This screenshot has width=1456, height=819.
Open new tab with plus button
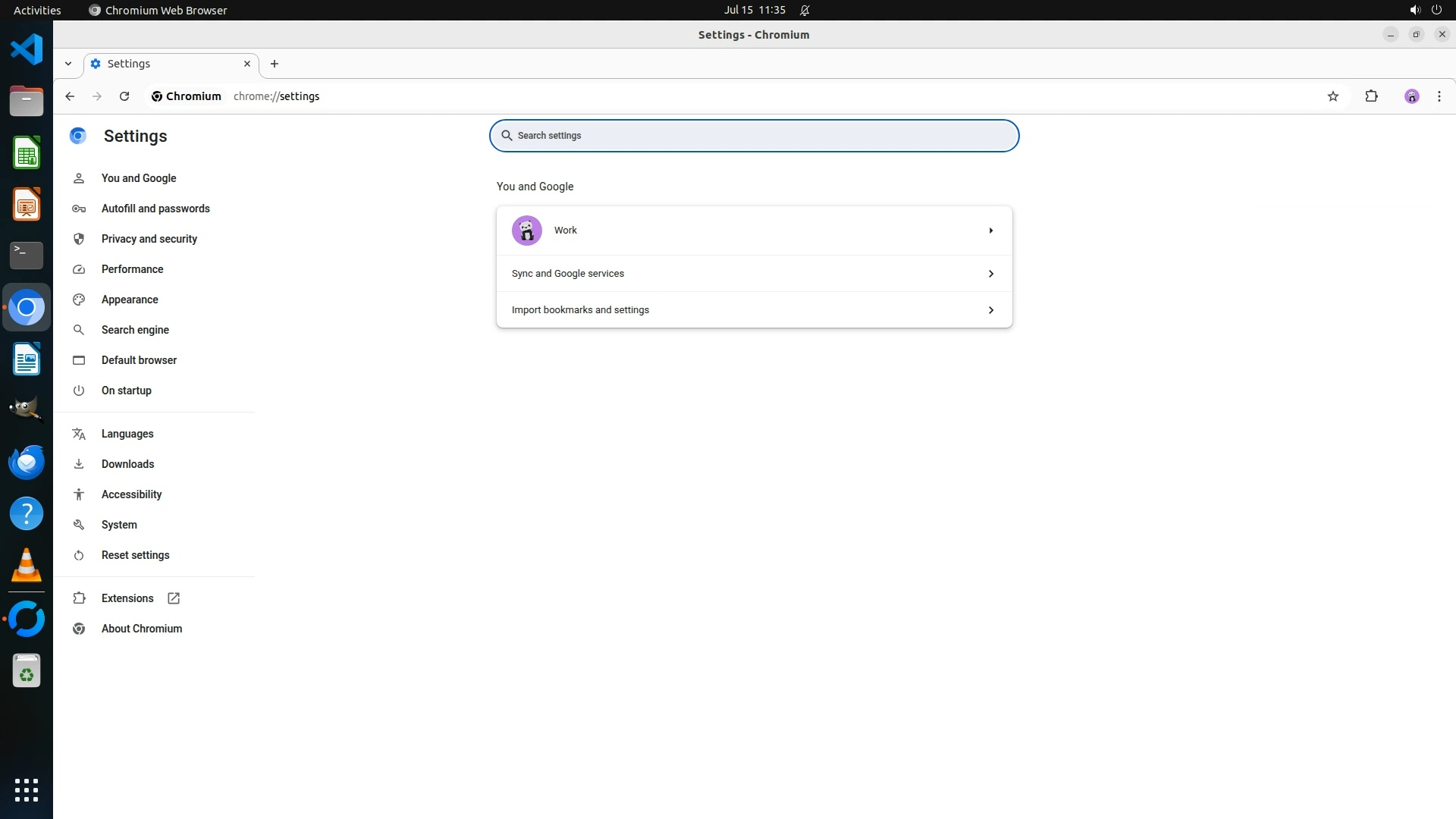pos(275,64)
